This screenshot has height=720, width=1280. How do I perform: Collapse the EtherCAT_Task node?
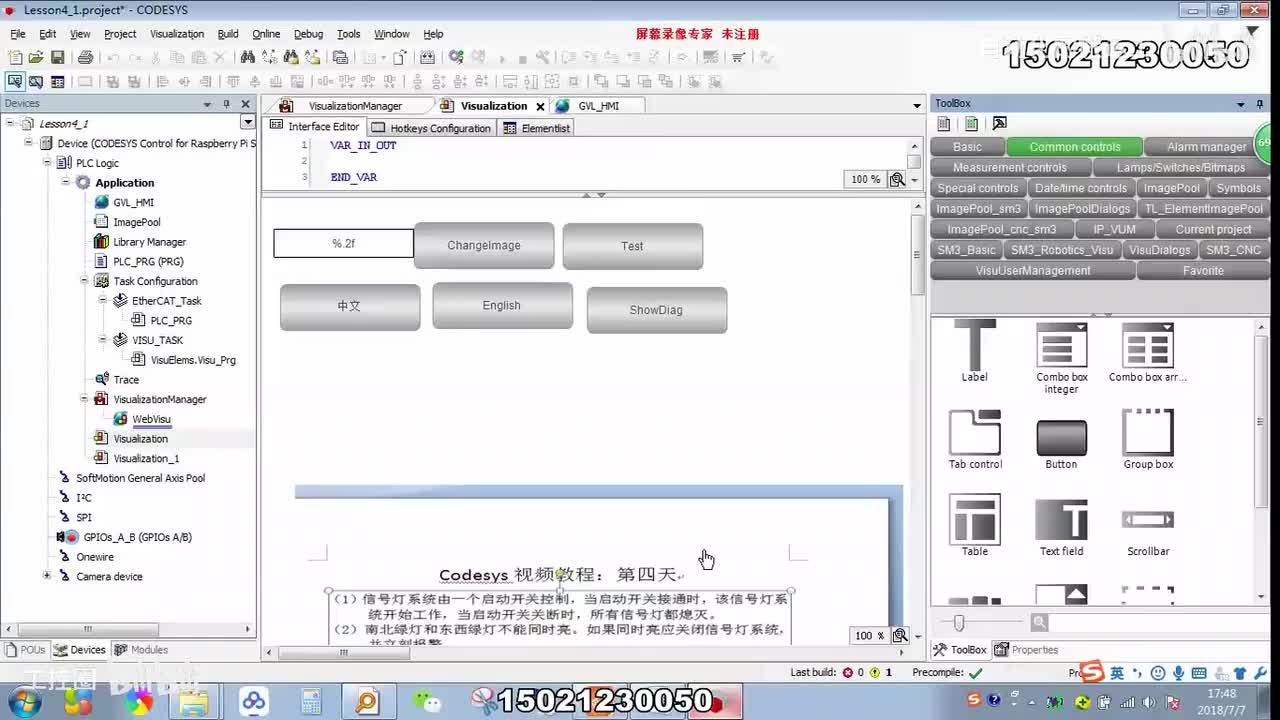point(103,300)
